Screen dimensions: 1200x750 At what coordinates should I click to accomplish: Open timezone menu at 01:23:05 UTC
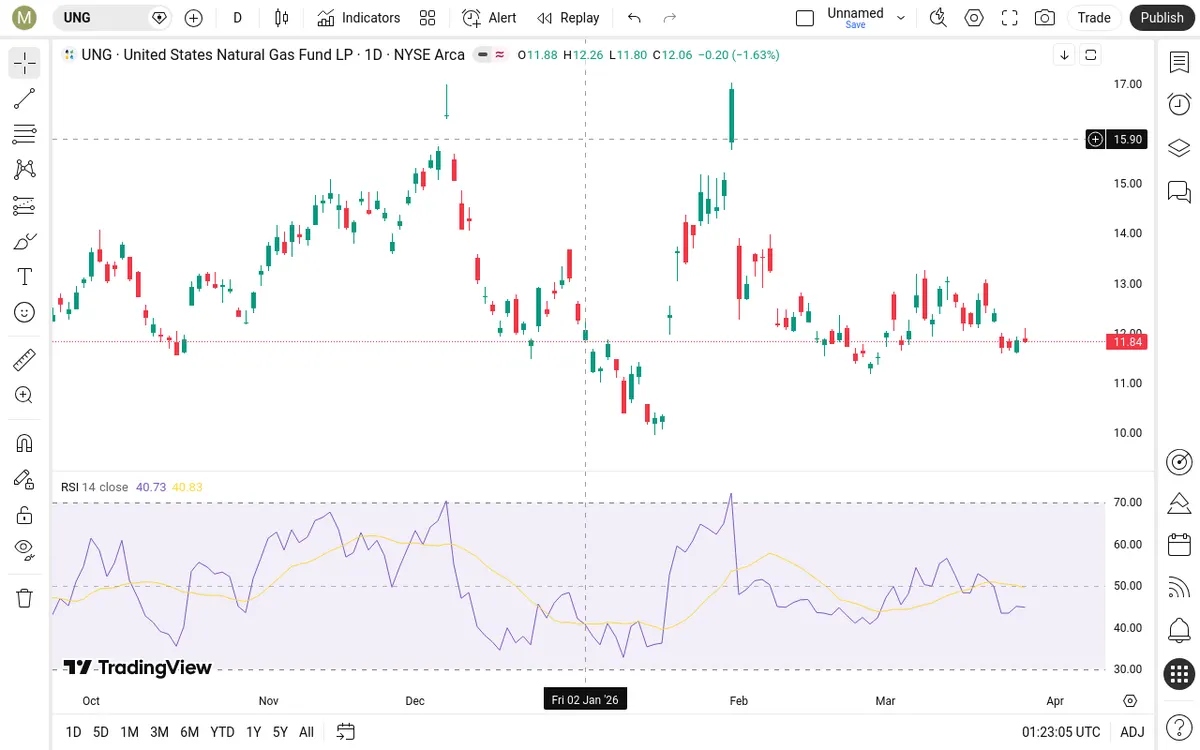[x=1061, y=732]
